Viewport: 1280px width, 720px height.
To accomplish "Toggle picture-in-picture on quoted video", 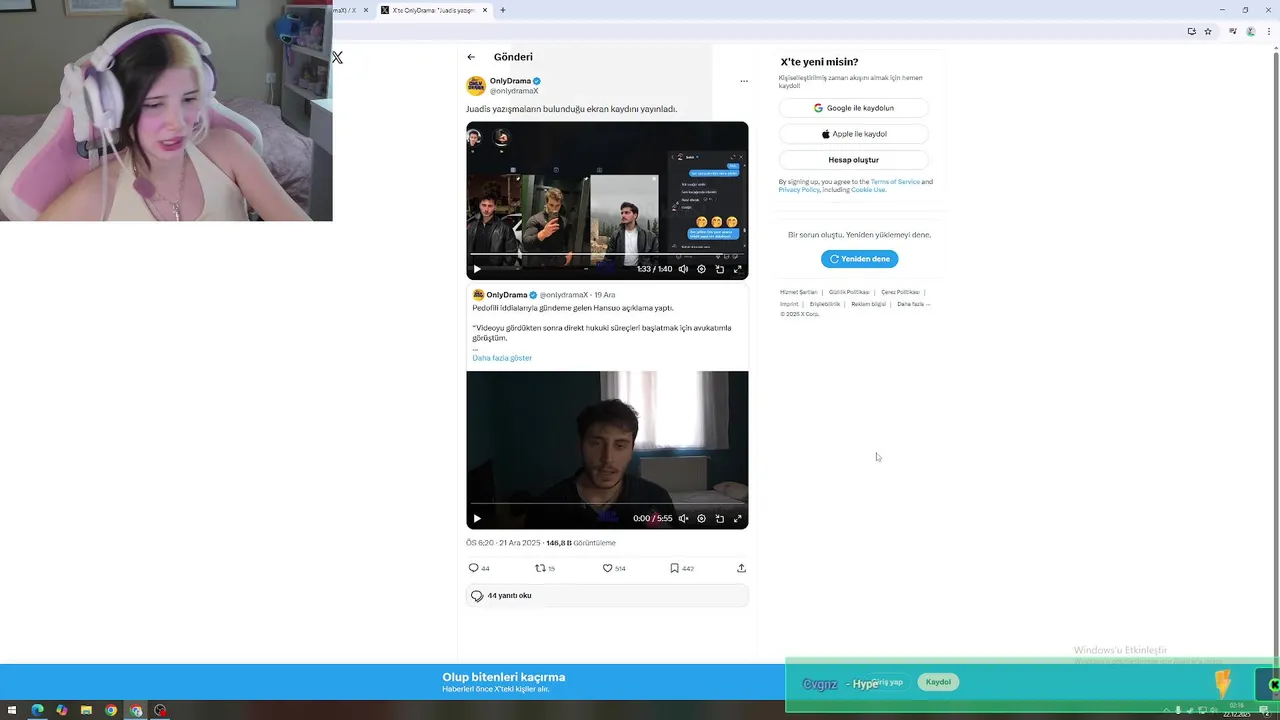I will pos(719,518).
